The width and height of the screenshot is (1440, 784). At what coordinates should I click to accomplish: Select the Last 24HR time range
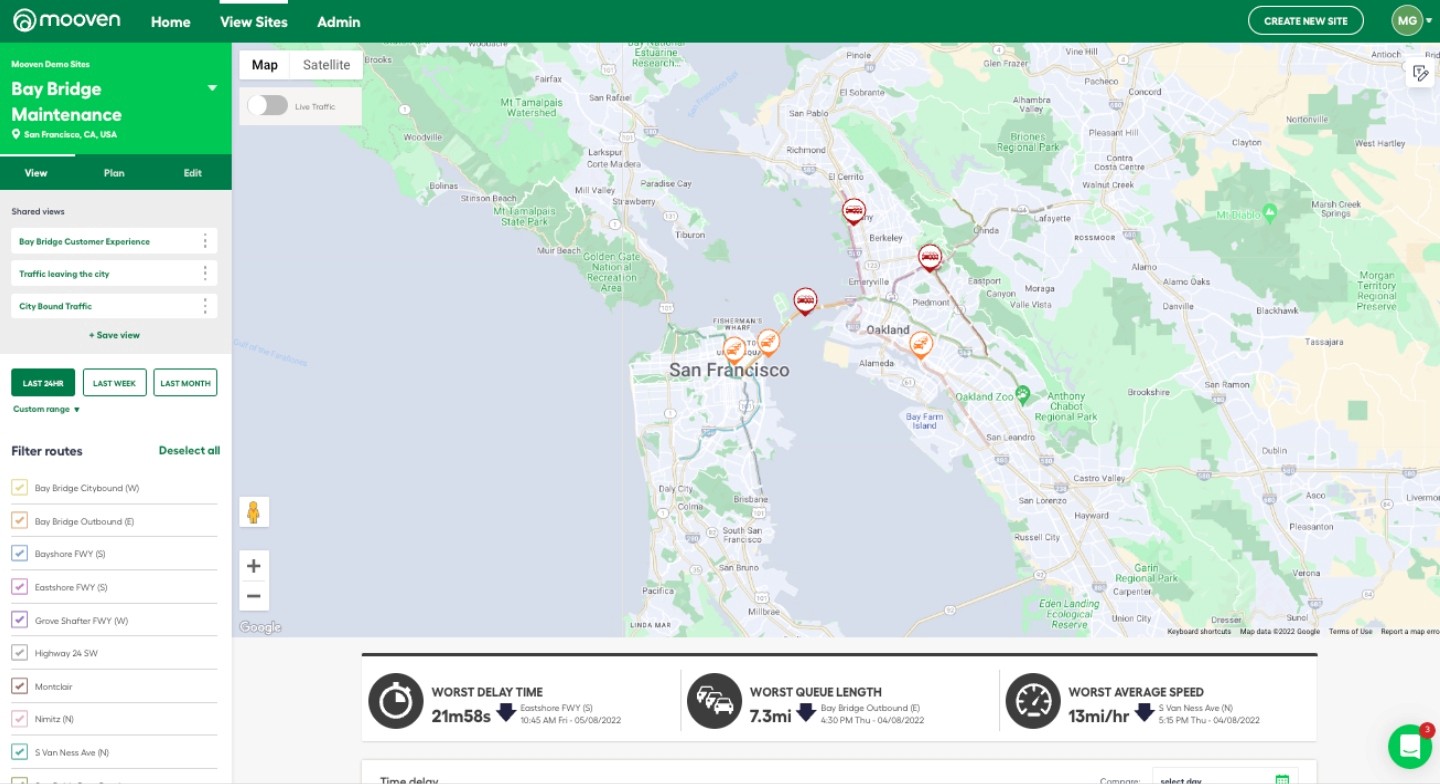43,383
